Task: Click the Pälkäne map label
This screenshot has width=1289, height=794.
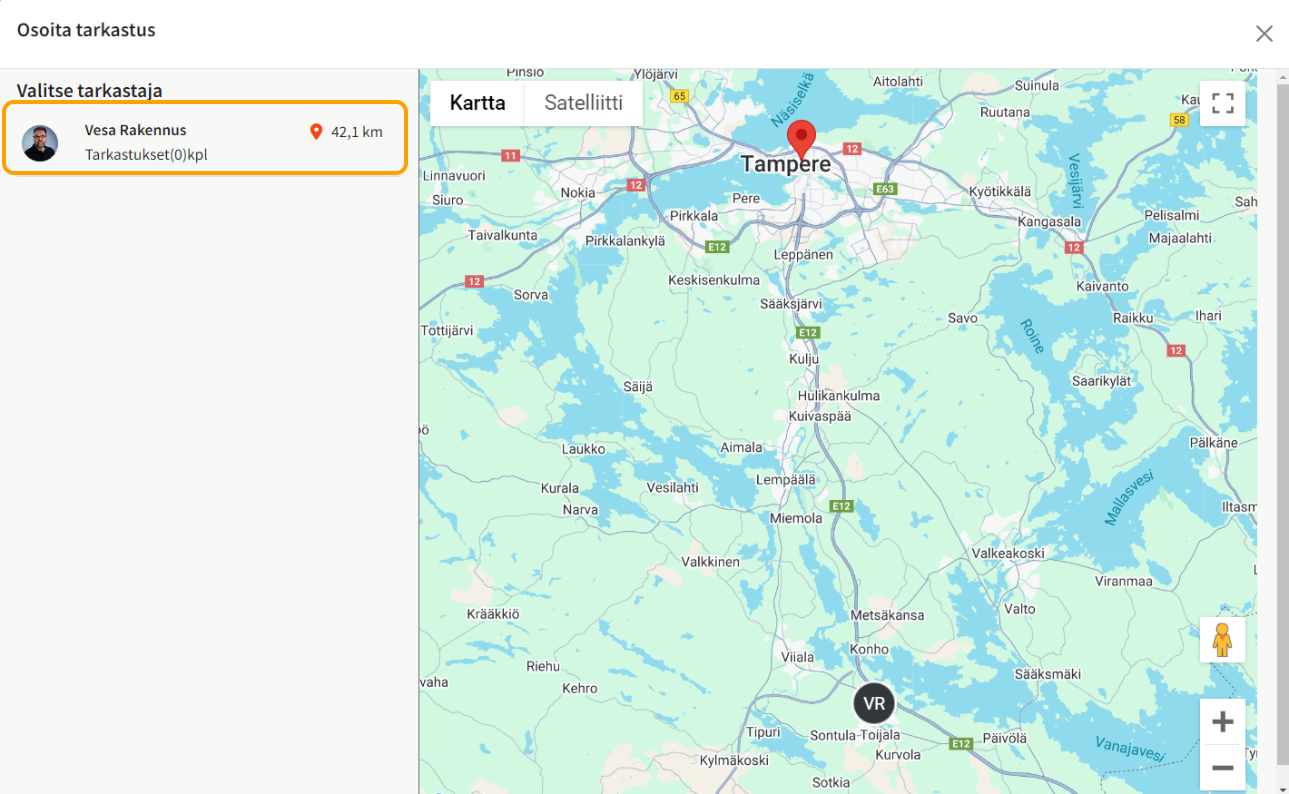Action: tap(1214, 442)
